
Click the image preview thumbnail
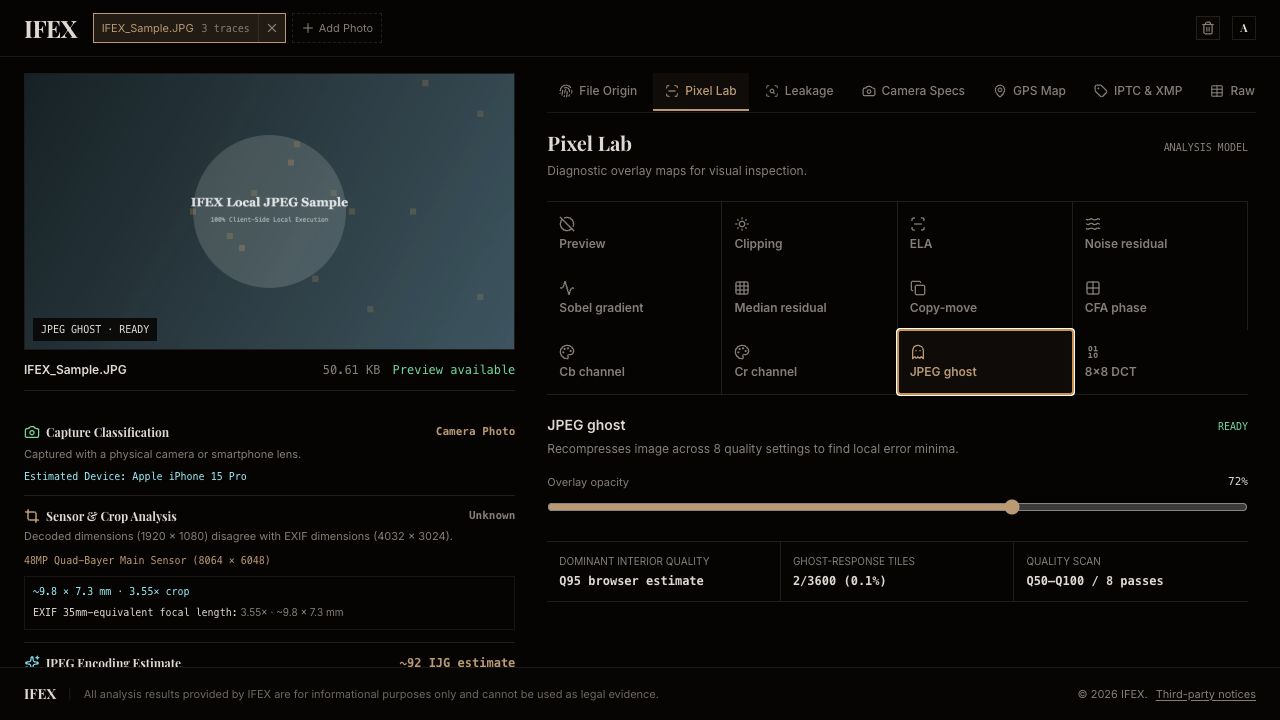coord(269,211)
